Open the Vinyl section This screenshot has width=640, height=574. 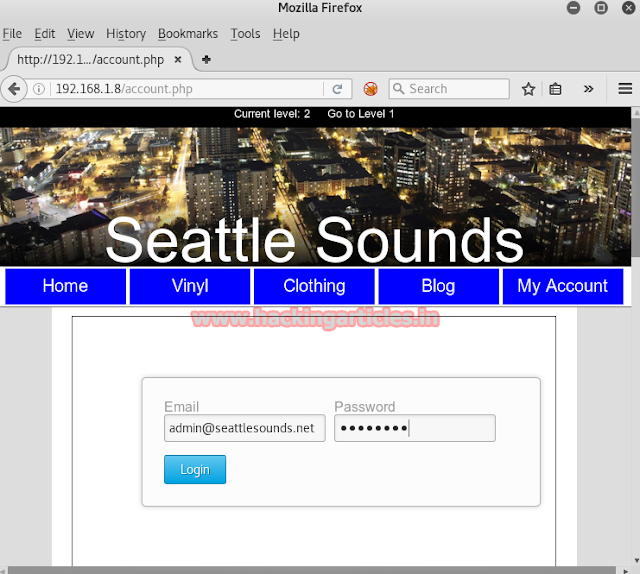[190, 286]
